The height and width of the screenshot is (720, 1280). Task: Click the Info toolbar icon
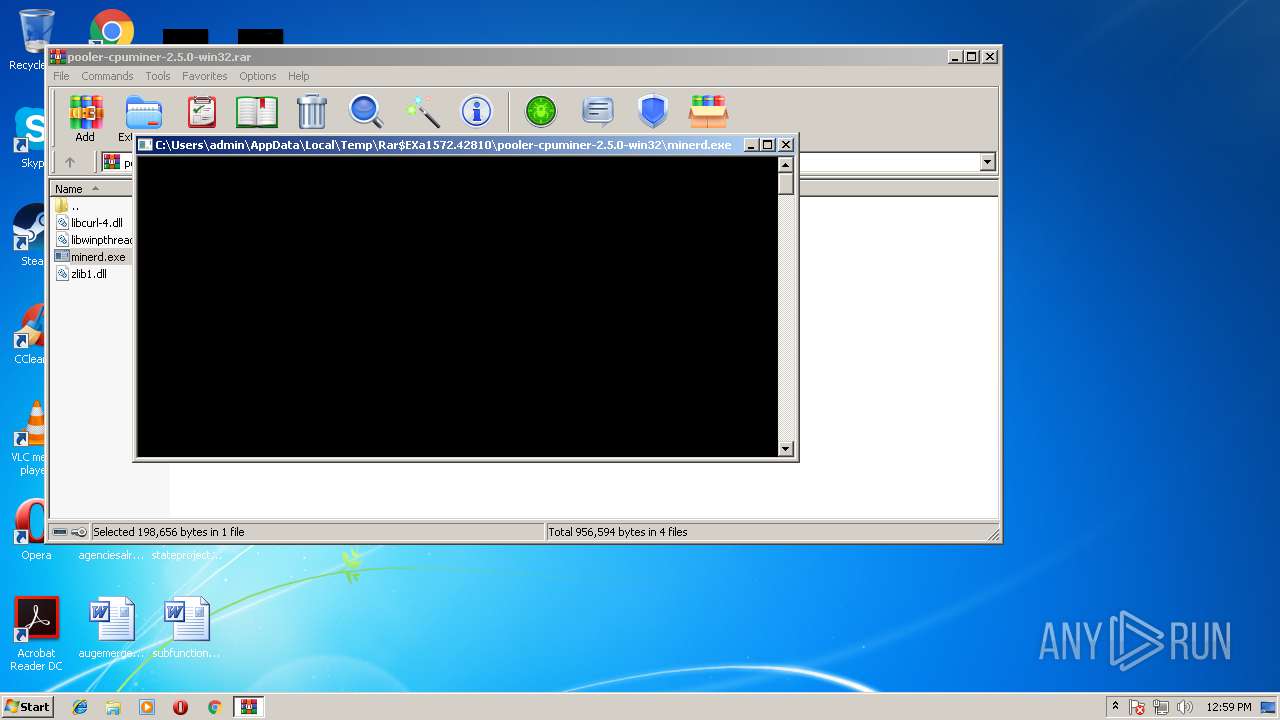coord(476,111)
